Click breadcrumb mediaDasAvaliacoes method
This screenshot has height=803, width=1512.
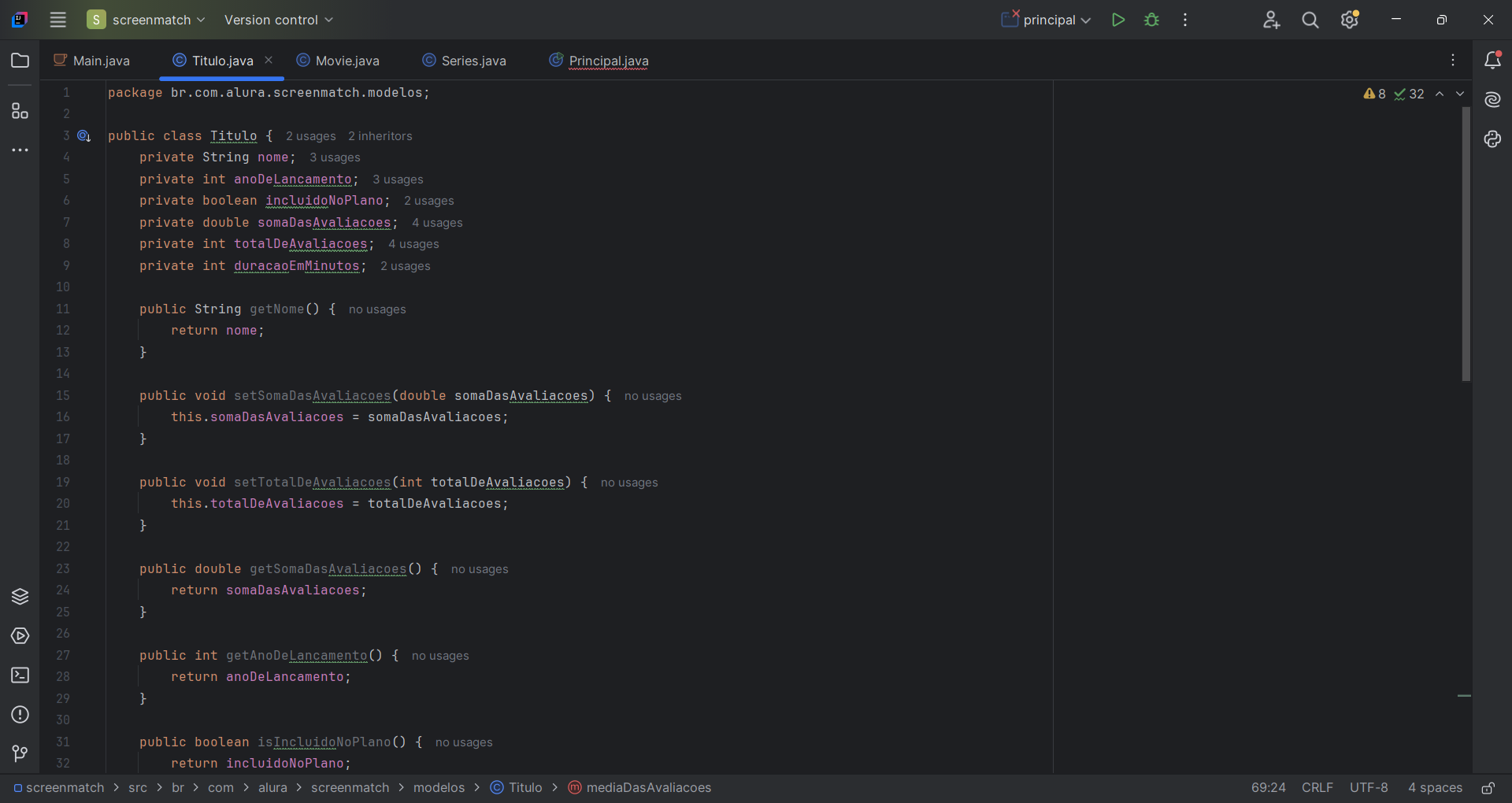pyautogui.click(x=639, y=788)
